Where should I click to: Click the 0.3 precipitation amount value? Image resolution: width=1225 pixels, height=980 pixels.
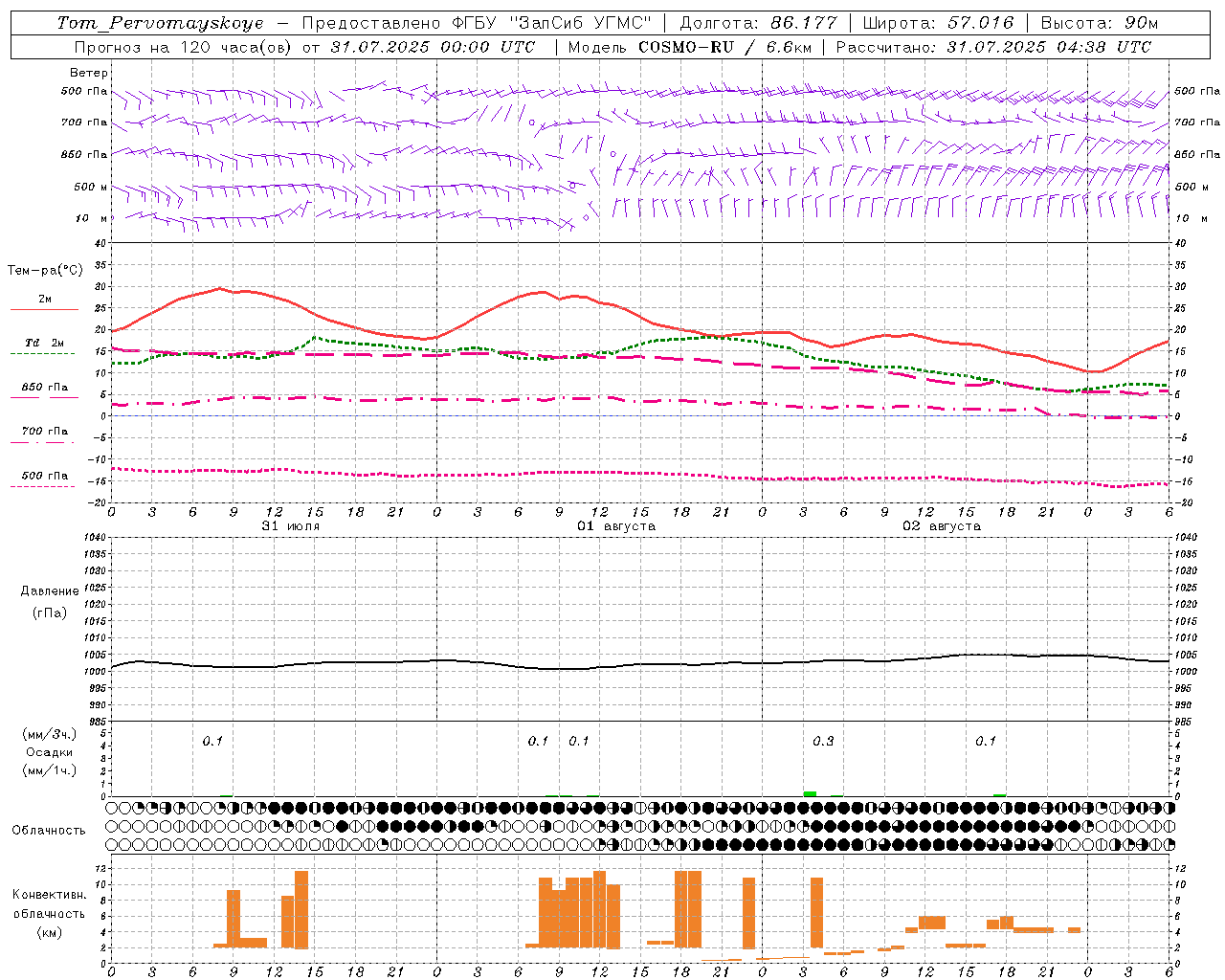coord(823,742)
